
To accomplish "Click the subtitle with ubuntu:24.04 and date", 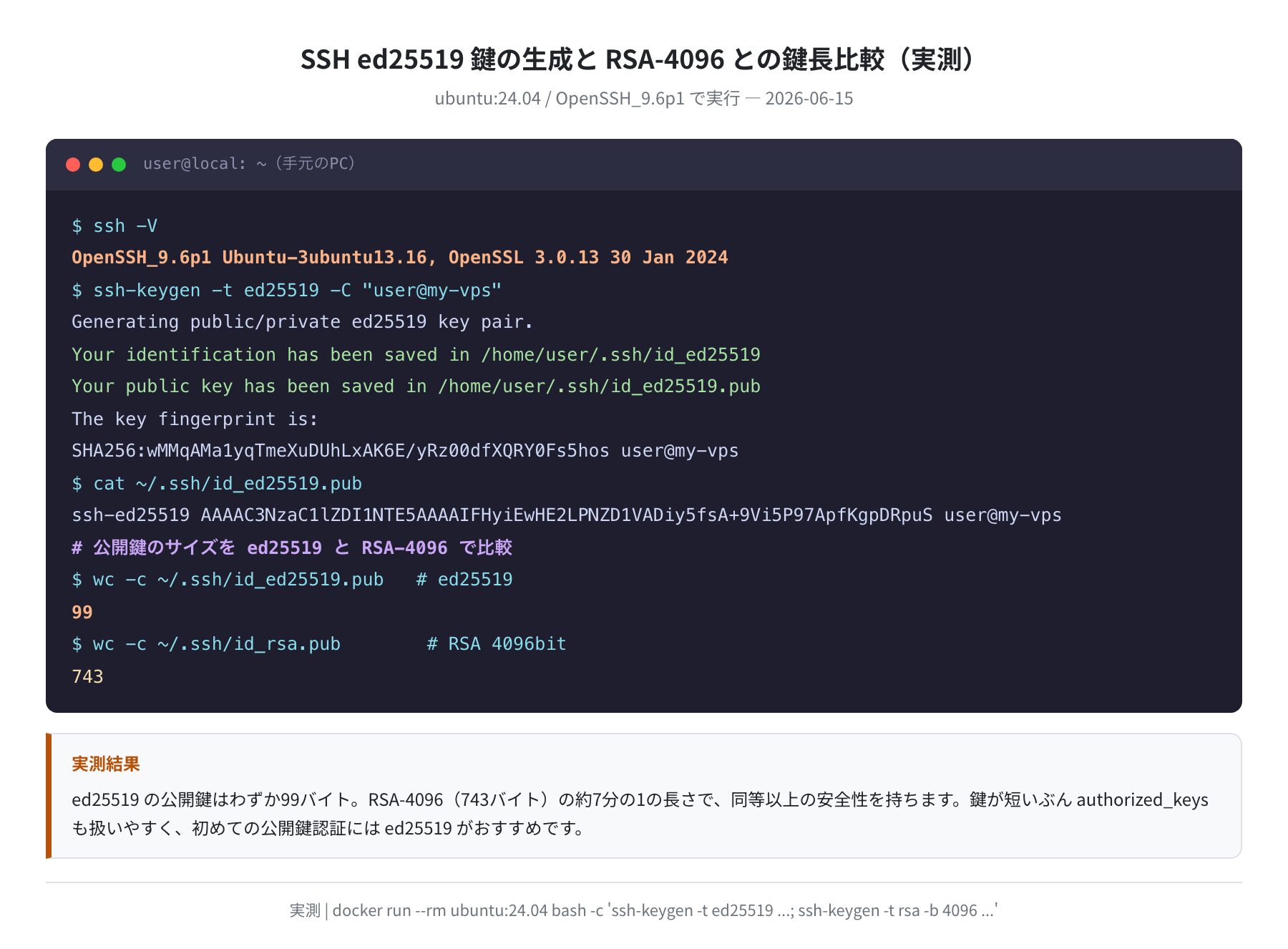I will tap(644, 98).
